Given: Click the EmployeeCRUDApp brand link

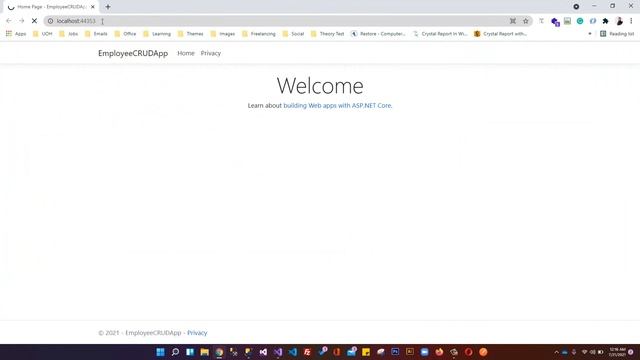Looking at the screenshot, I should pyautogui.click(x=133, y=53).
